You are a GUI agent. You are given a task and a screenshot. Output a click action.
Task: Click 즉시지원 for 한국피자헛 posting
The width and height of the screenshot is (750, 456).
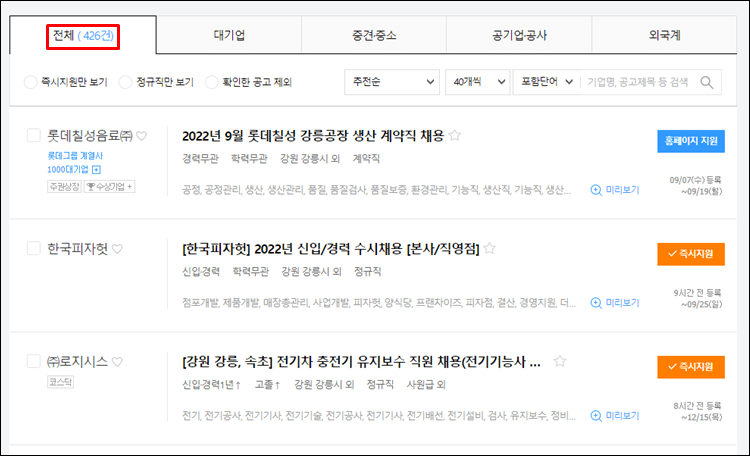click(x=691, y=254)
